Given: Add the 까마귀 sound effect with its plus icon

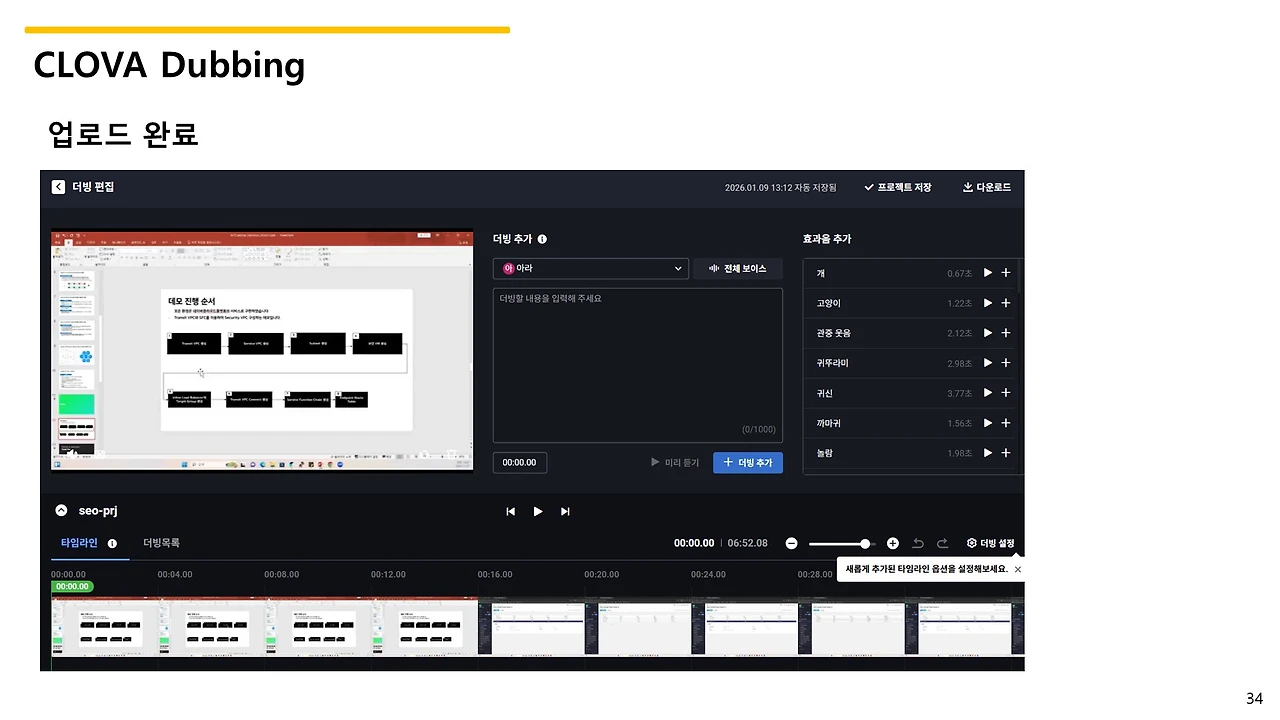Looking at the screenshot, I should point(1006,423).
